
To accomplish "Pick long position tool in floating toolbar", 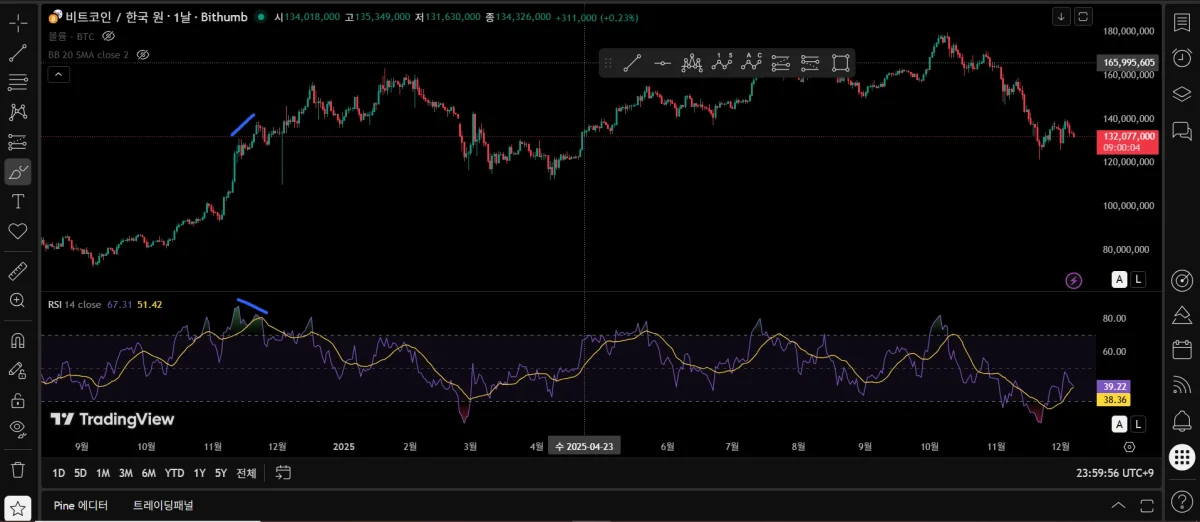I will coord(781,63).
